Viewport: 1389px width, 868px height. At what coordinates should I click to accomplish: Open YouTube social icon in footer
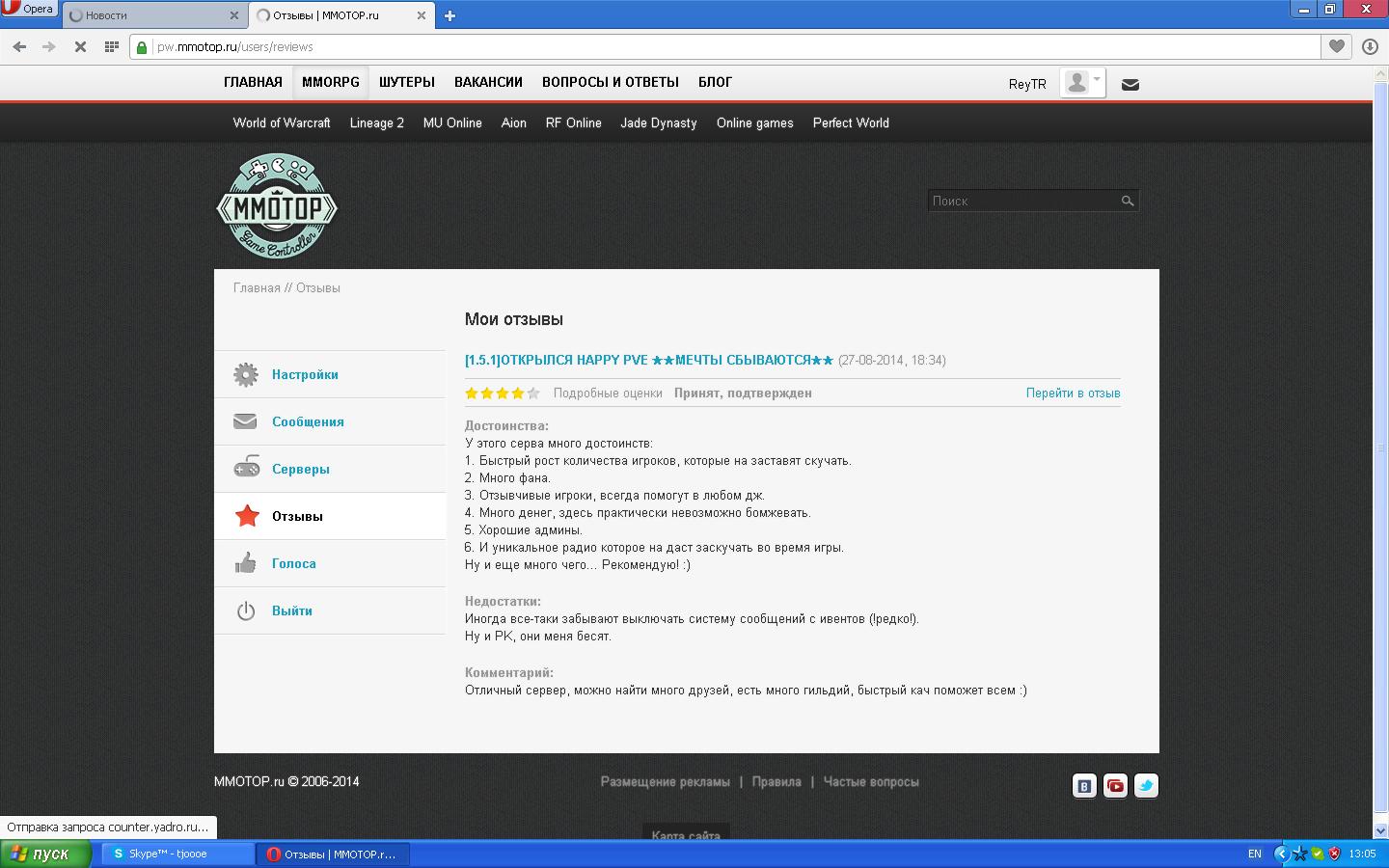point(1115,786)
